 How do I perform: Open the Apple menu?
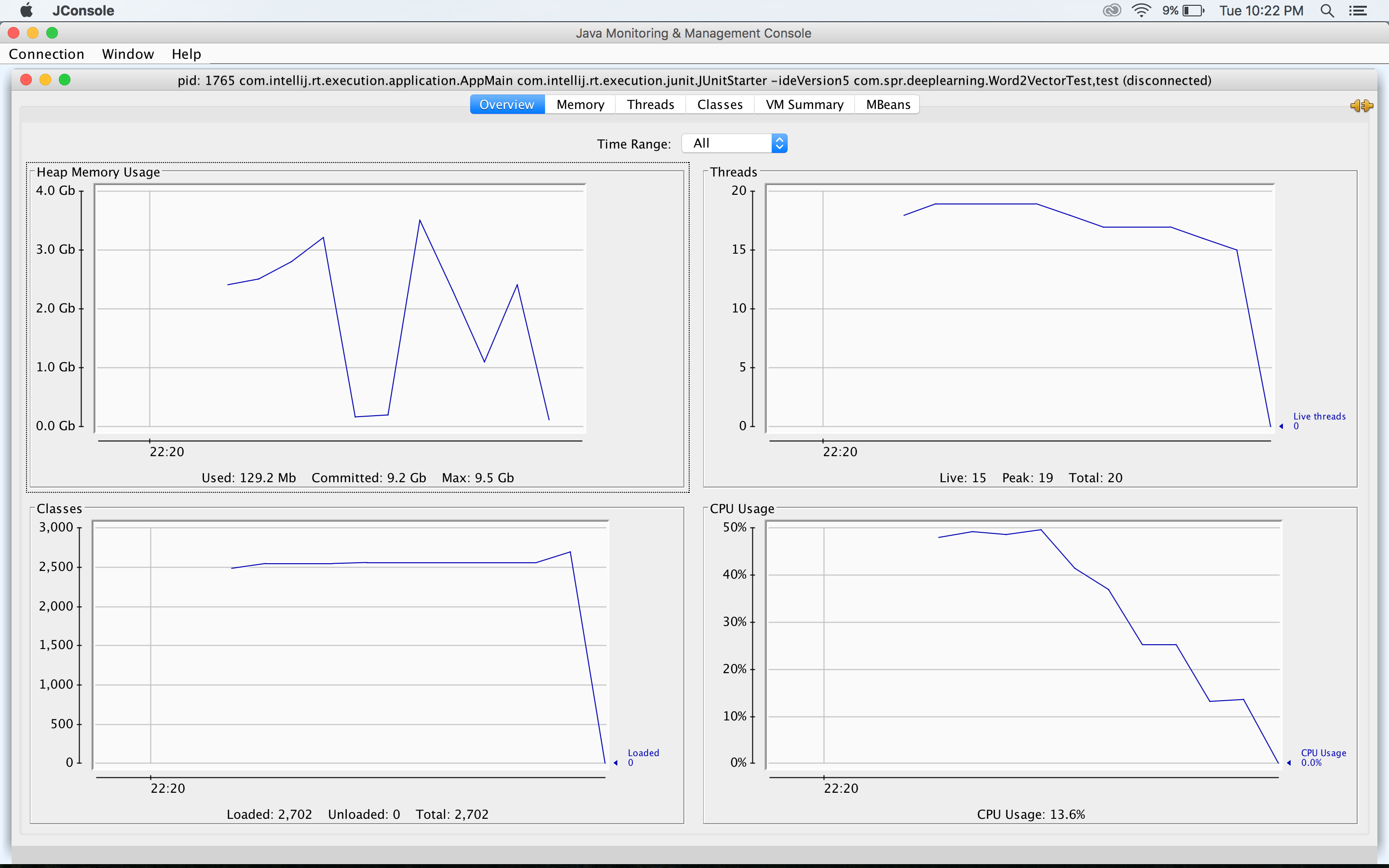pyautogui.click(x=27, y=10)
